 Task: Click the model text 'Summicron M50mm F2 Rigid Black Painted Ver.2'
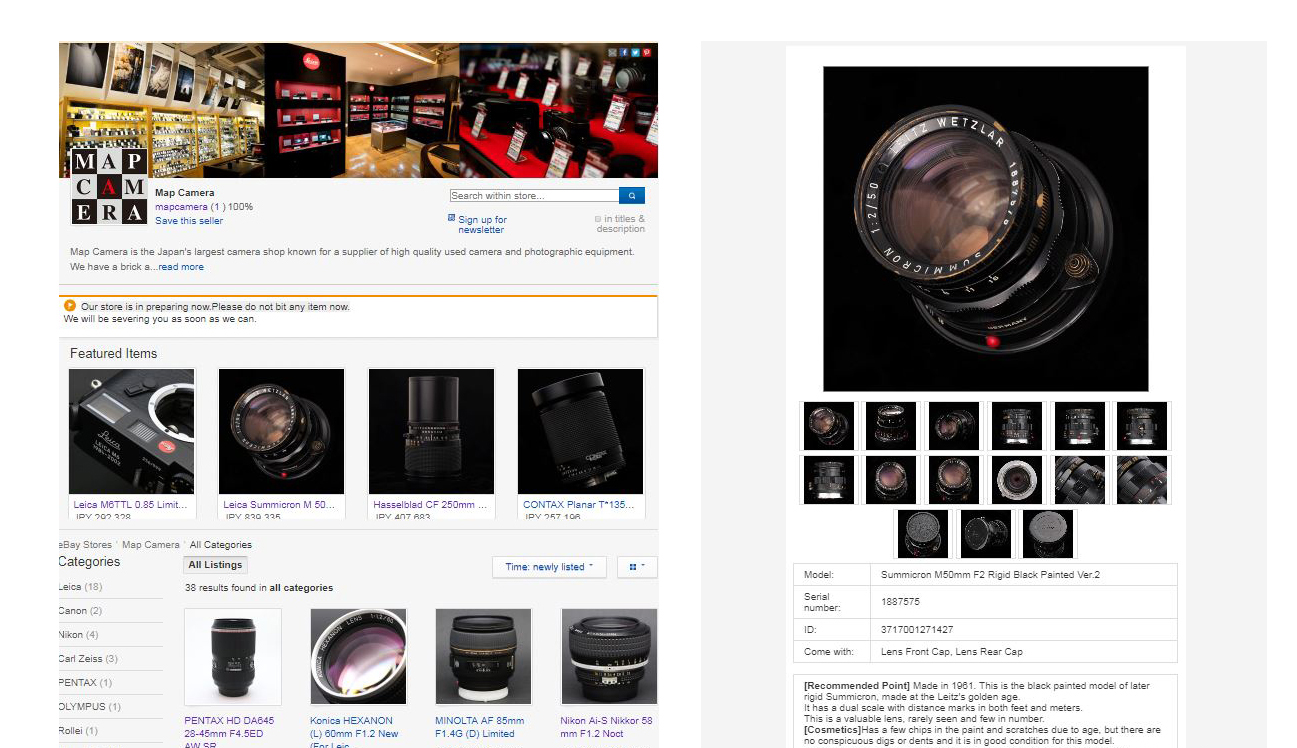pyautogui.click(x=990, y=575)
